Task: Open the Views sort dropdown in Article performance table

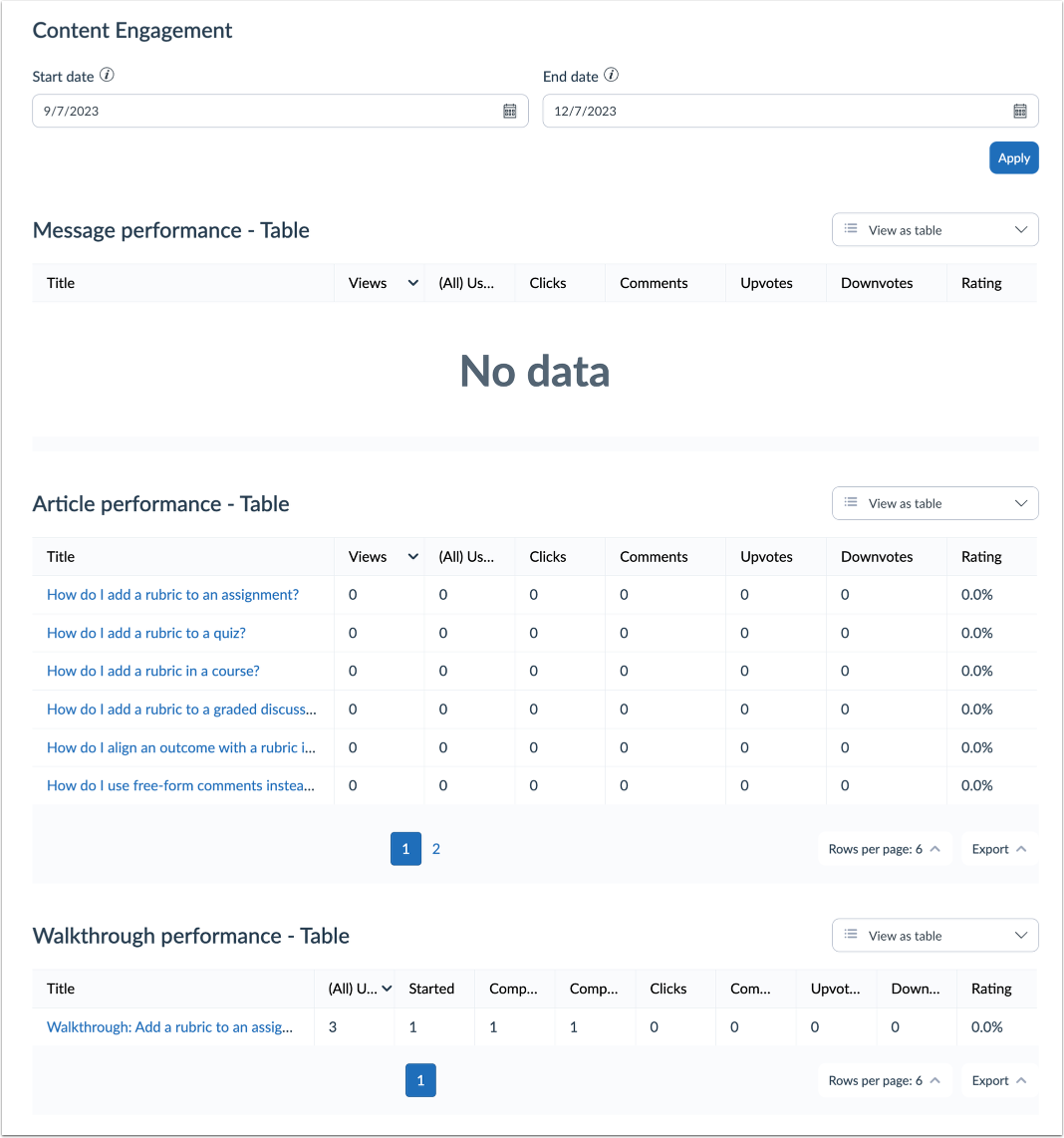Action: coord(412,556)
